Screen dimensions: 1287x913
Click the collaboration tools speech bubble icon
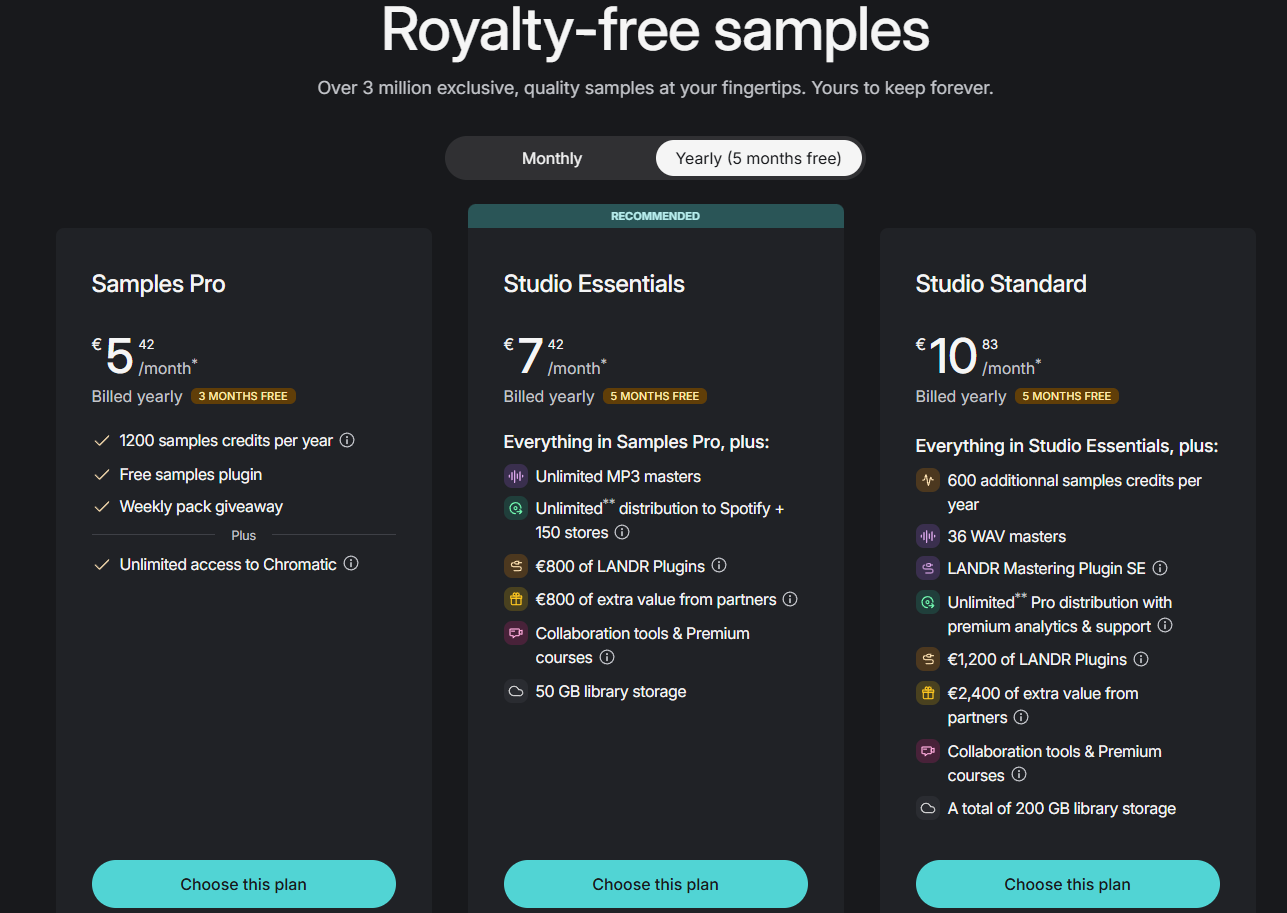516,633
